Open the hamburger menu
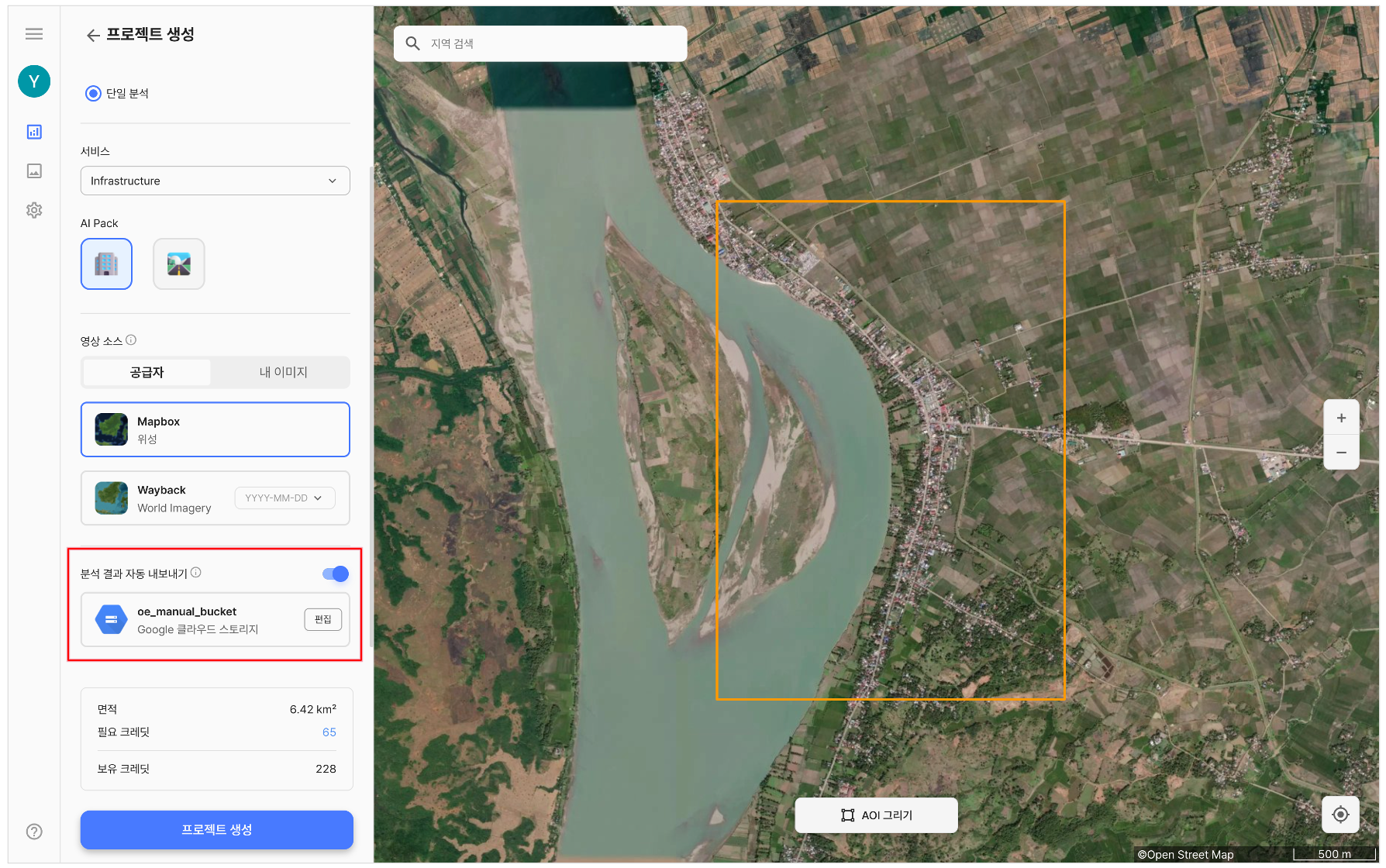Image resolution: width=1386 pixels, height=868 pixels. point(34,33)
